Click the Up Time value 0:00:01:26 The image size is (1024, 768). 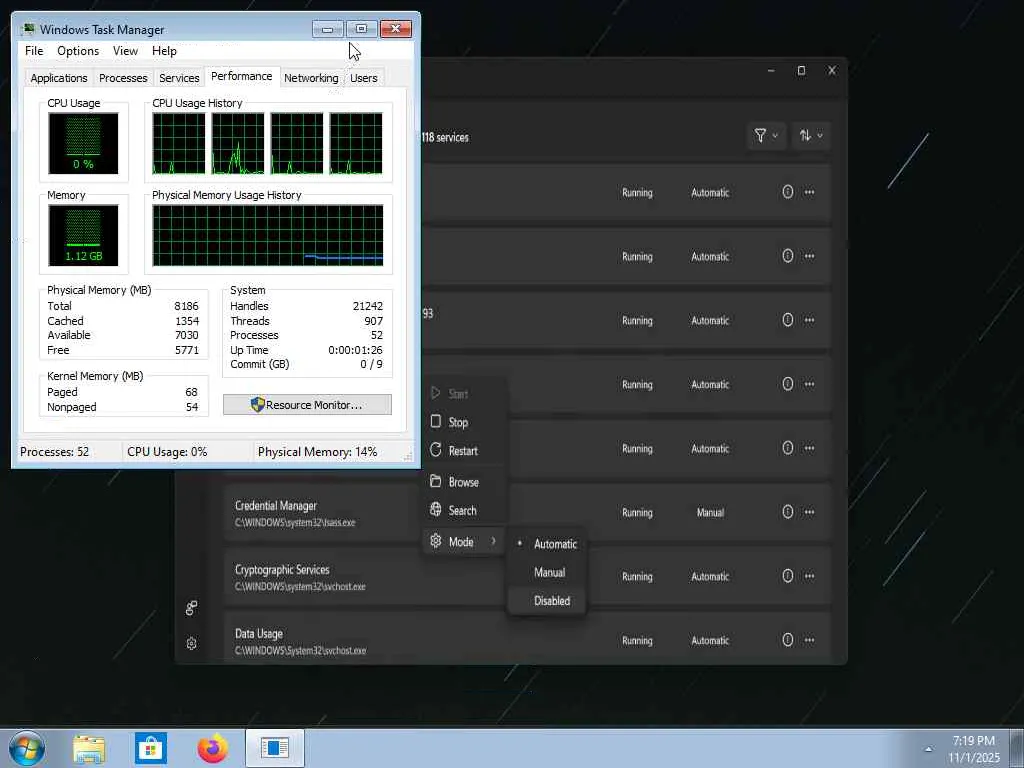(x=355, y=350)
